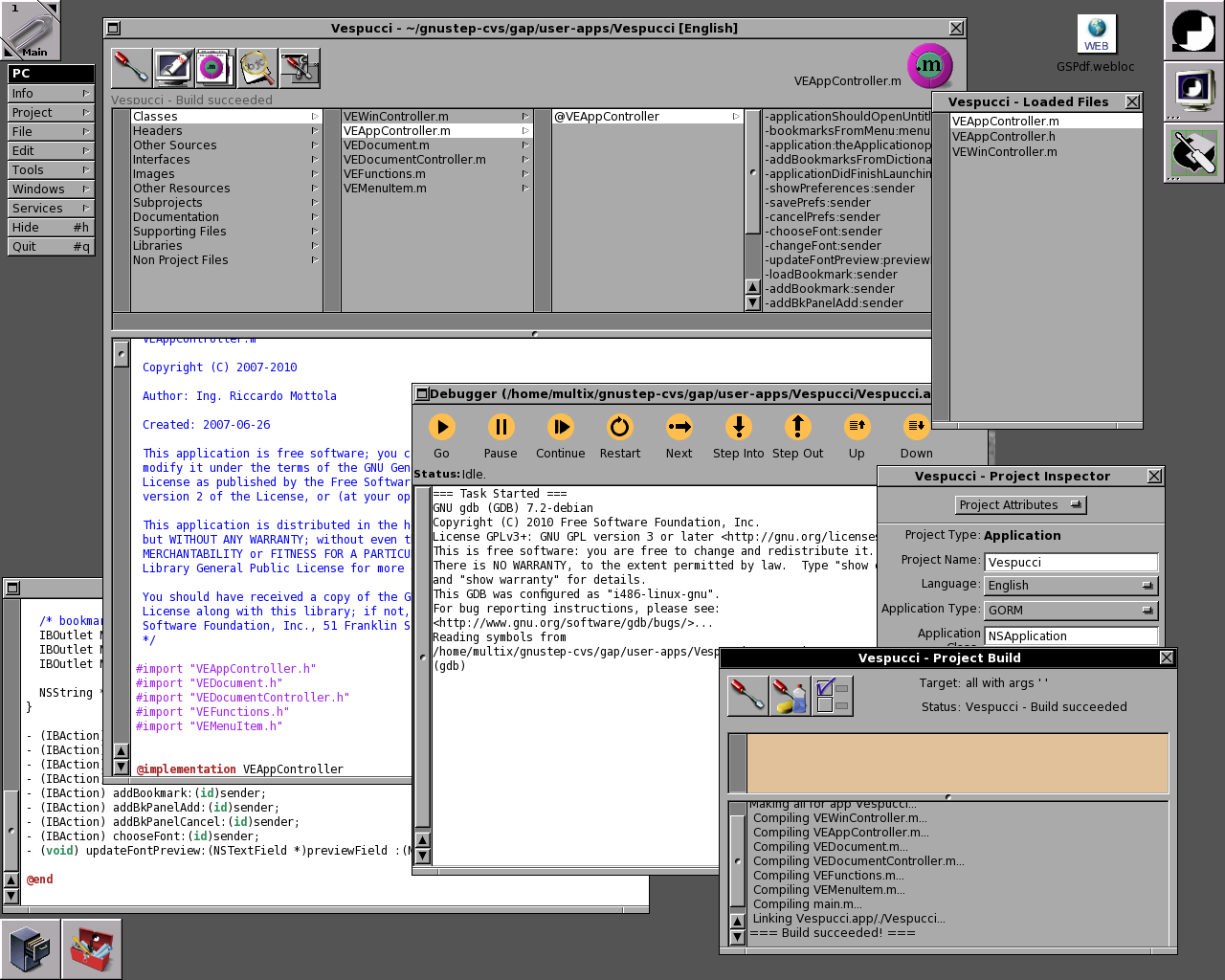Open the Project Attributes popup selector
This screenshot has width=1225, height=980.
click(x=1020, y=505)
